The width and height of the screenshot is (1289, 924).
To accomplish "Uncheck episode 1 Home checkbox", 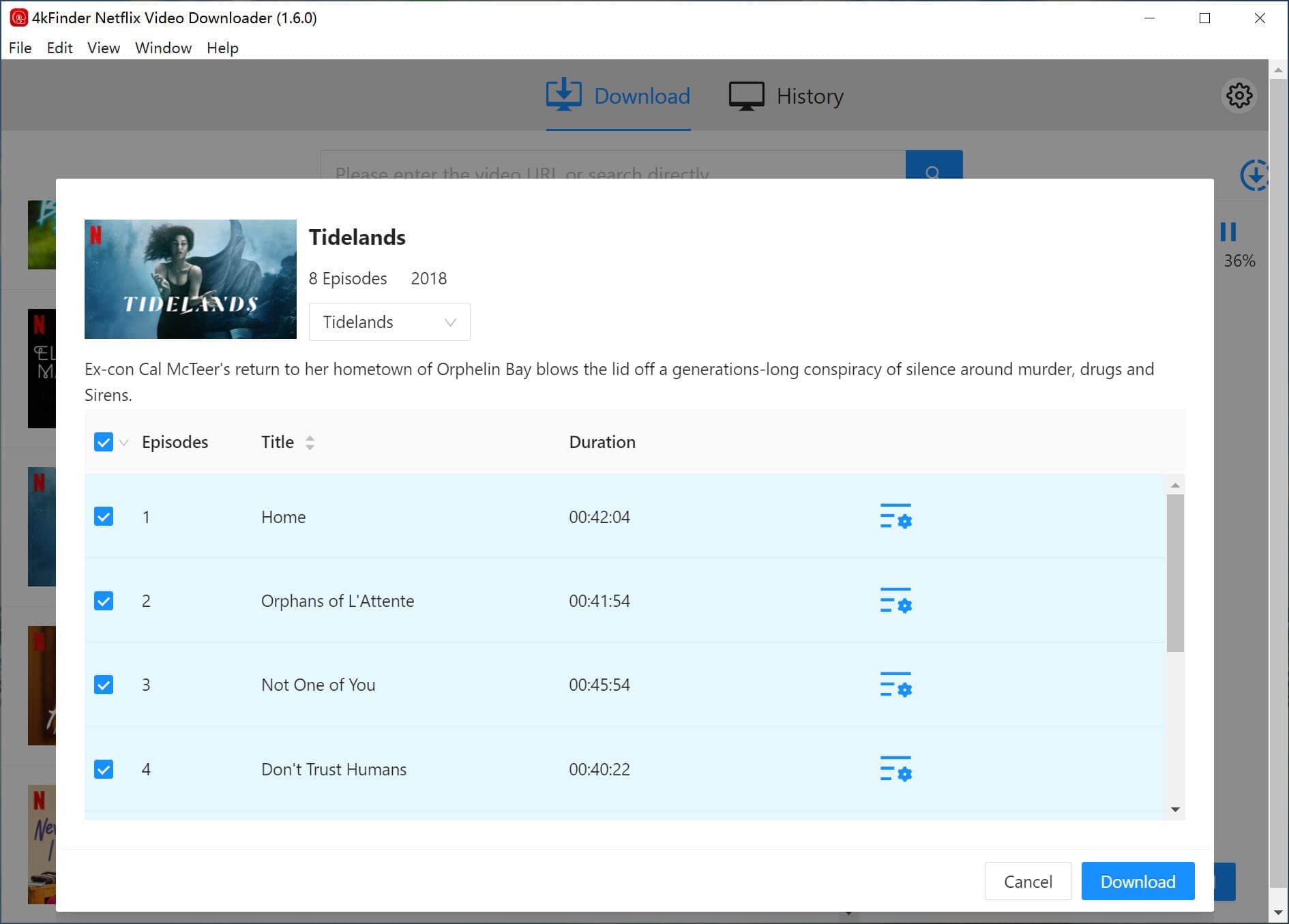I will [104, 517].
